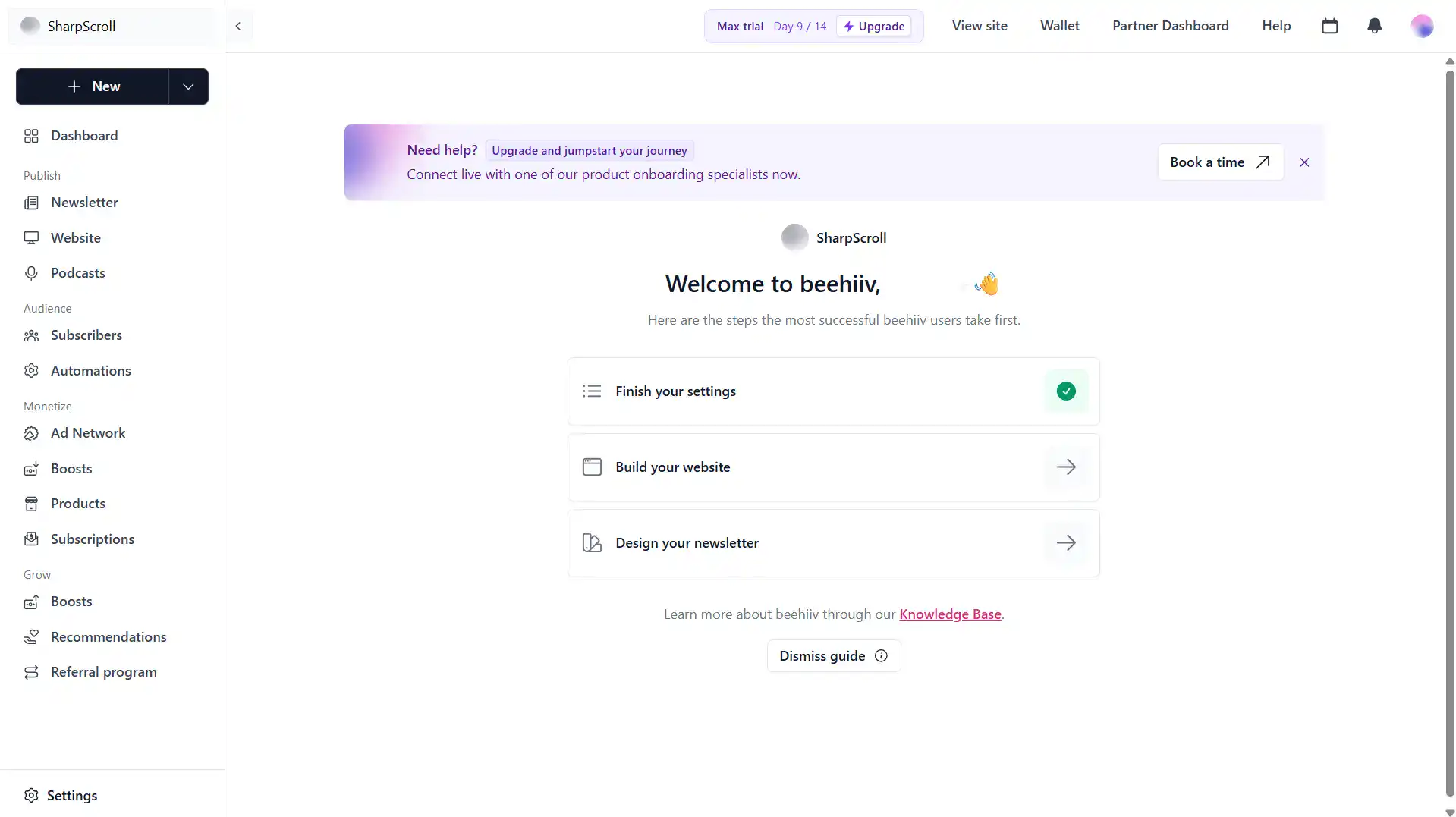Click the Ad Network icon
Screen dimensions: 1456x817
(x=31, y=433)
